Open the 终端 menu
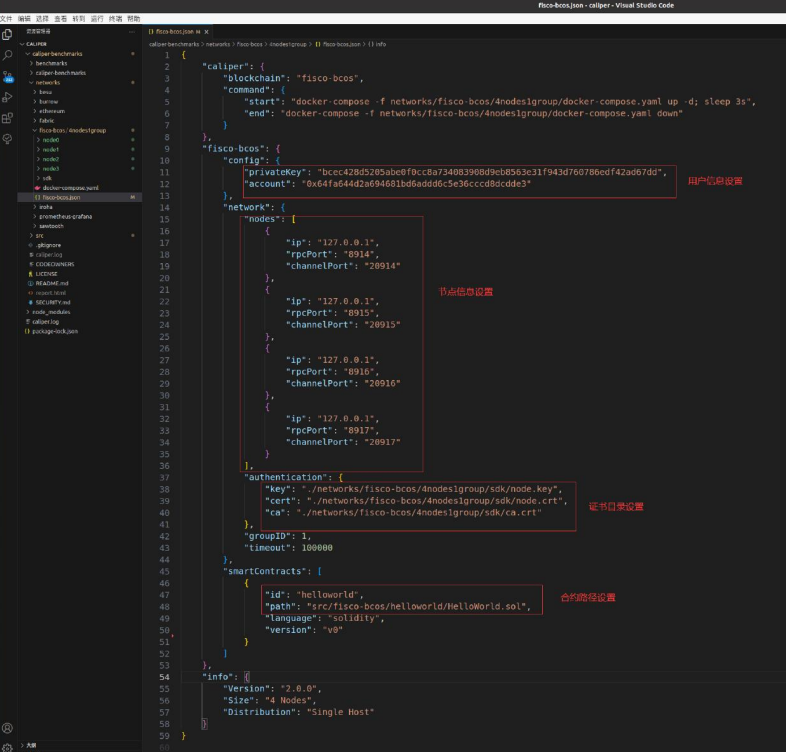Image resolution: width=786 pixels, height=752 pixels. [x=115, y=19]
